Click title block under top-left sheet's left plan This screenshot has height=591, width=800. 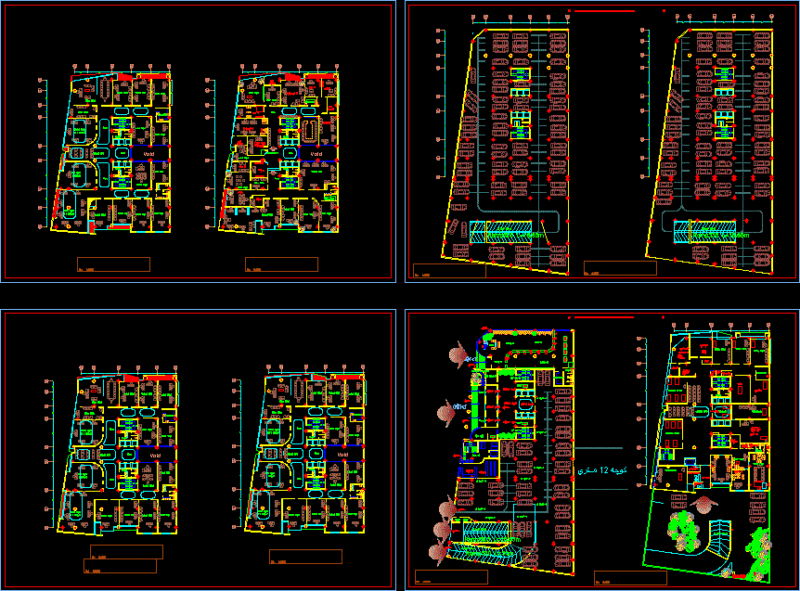point(113,264)
